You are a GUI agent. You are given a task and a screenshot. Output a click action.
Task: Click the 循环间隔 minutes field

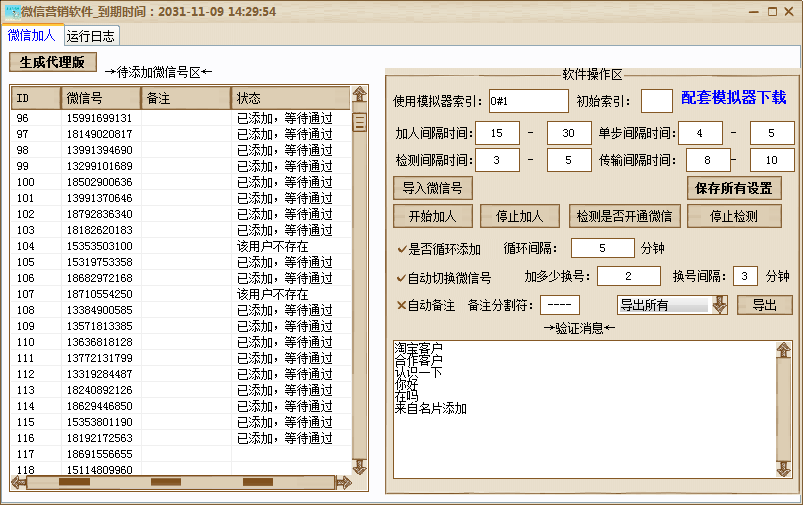(603, 248)
